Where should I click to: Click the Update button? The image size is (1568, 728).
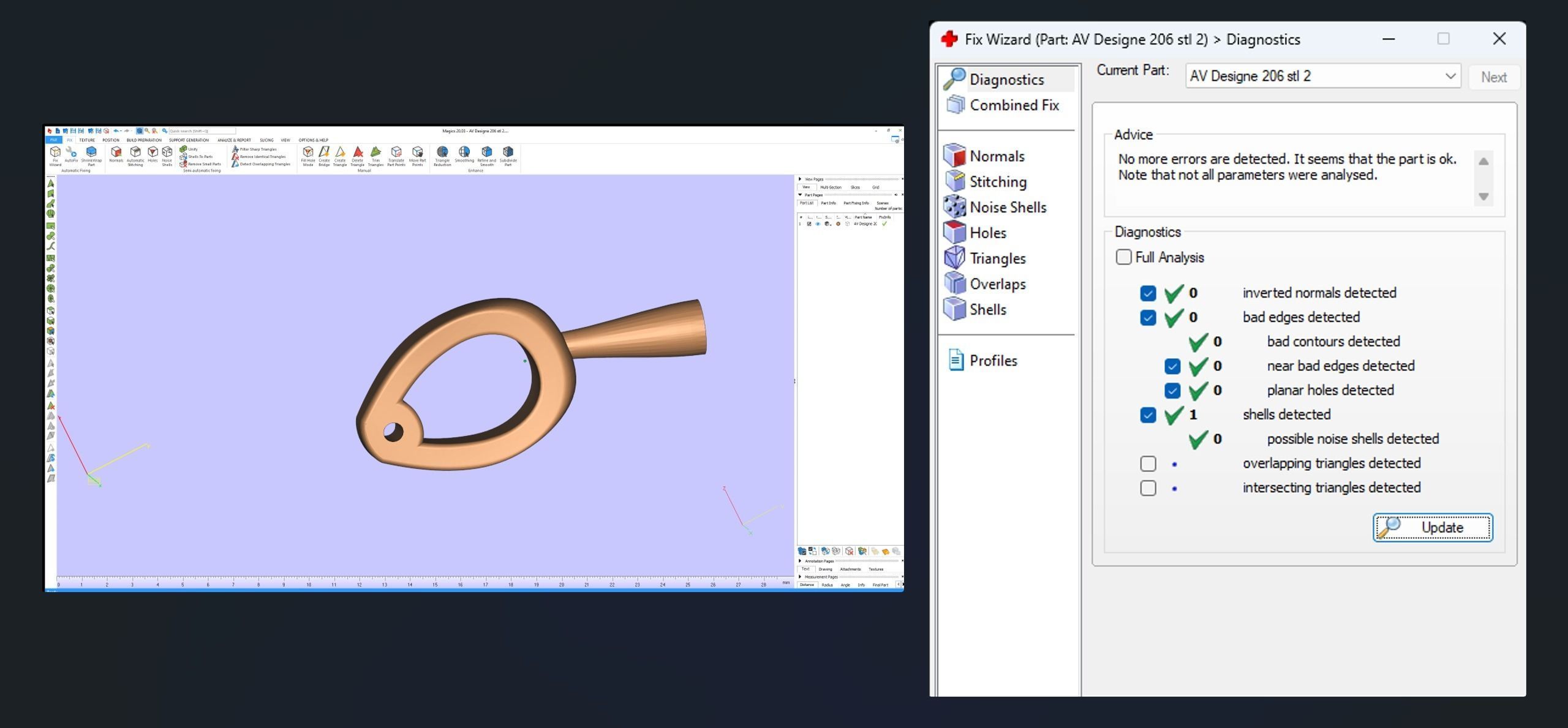click(x=1432, y=528)
